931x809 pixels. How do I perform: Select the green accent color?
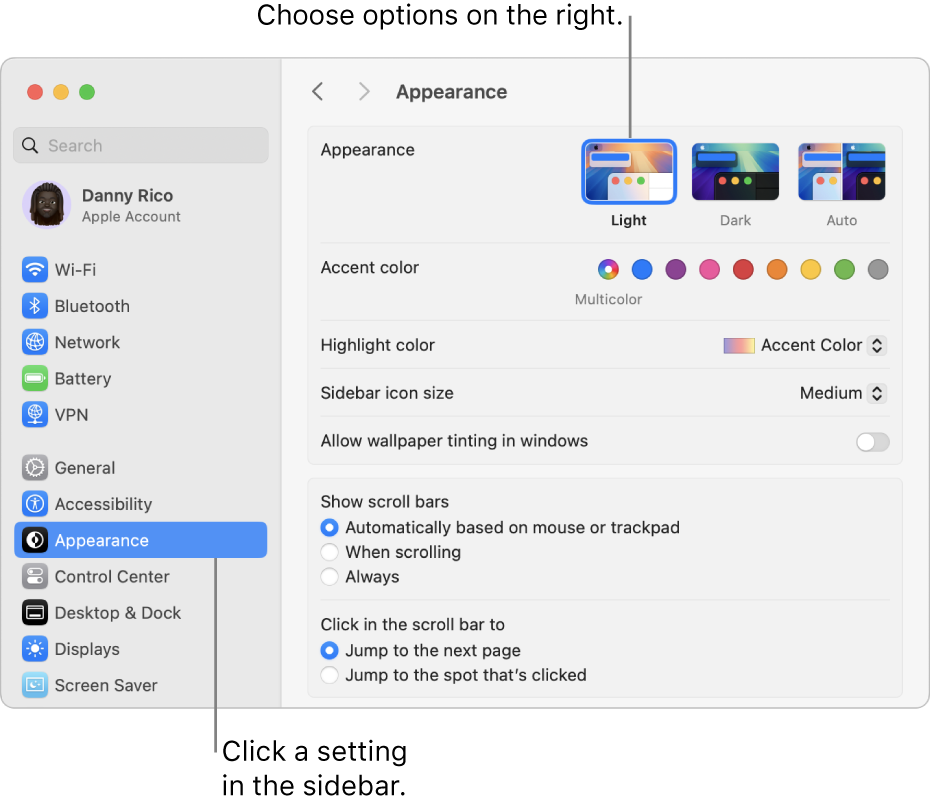(844, 270)
